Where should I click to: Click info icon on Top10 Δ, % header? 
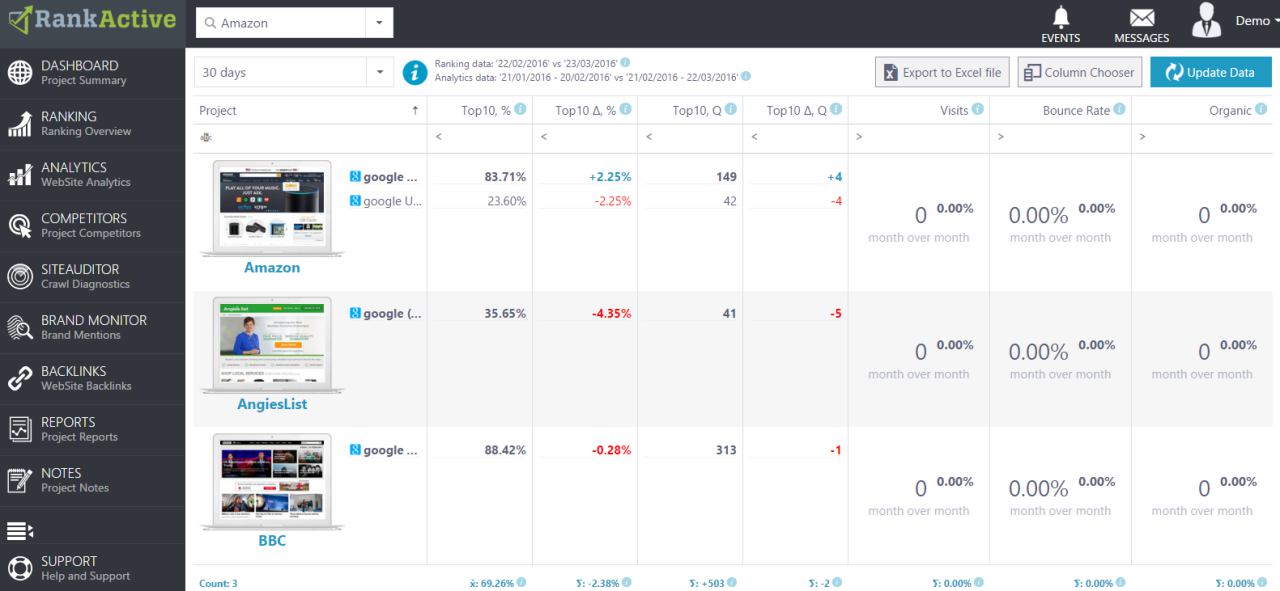pos(624,110)
